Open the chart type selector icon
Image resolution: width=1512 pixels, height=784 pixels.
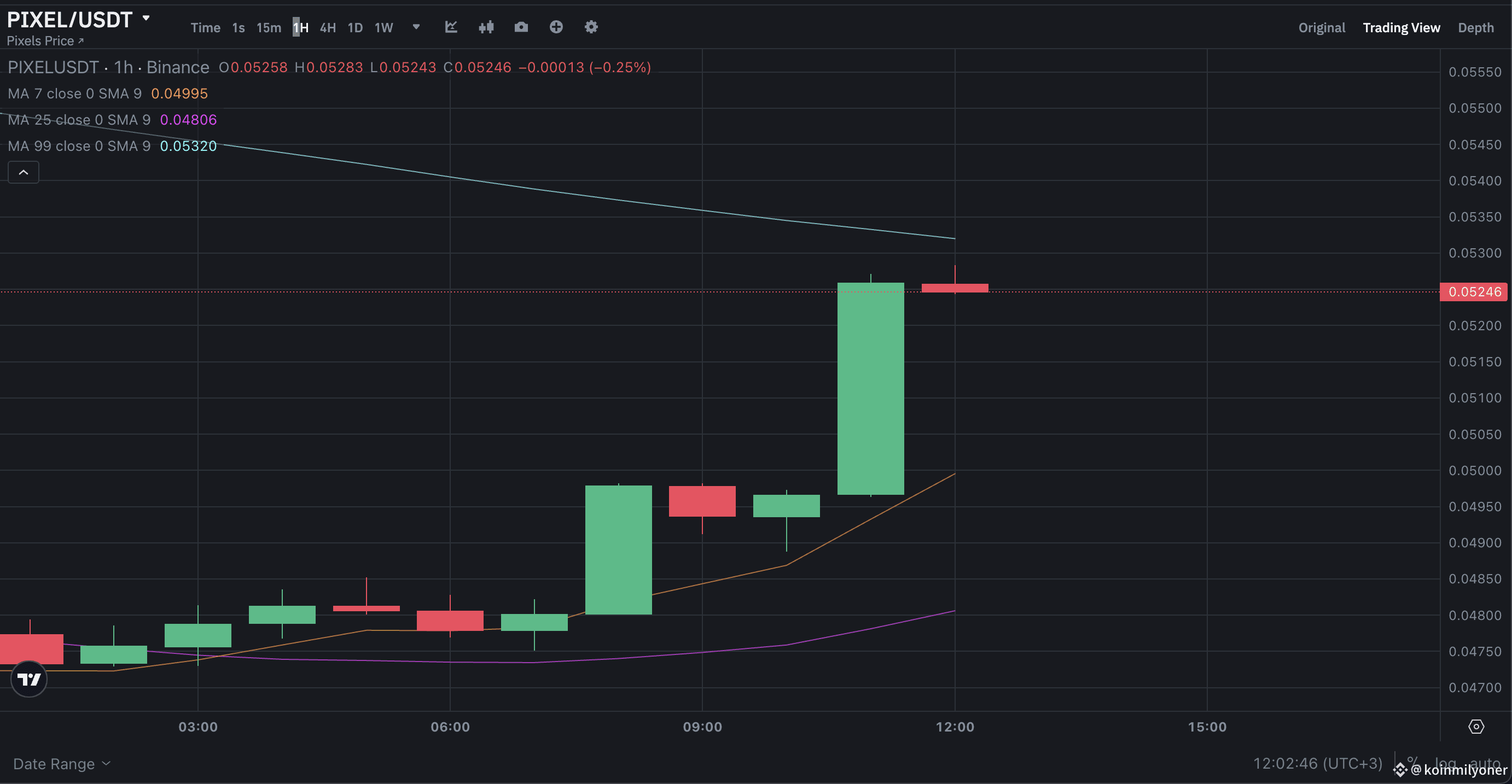click(x=451, y=27)
